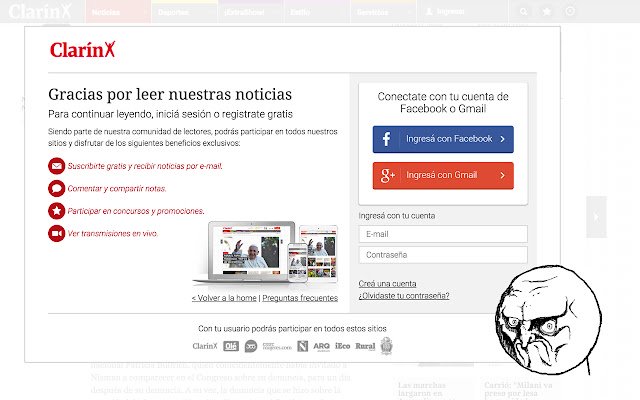Click 'Ver transmisiones en vivo.' text
The image size is (640, 400).
[x=113, y=233]
